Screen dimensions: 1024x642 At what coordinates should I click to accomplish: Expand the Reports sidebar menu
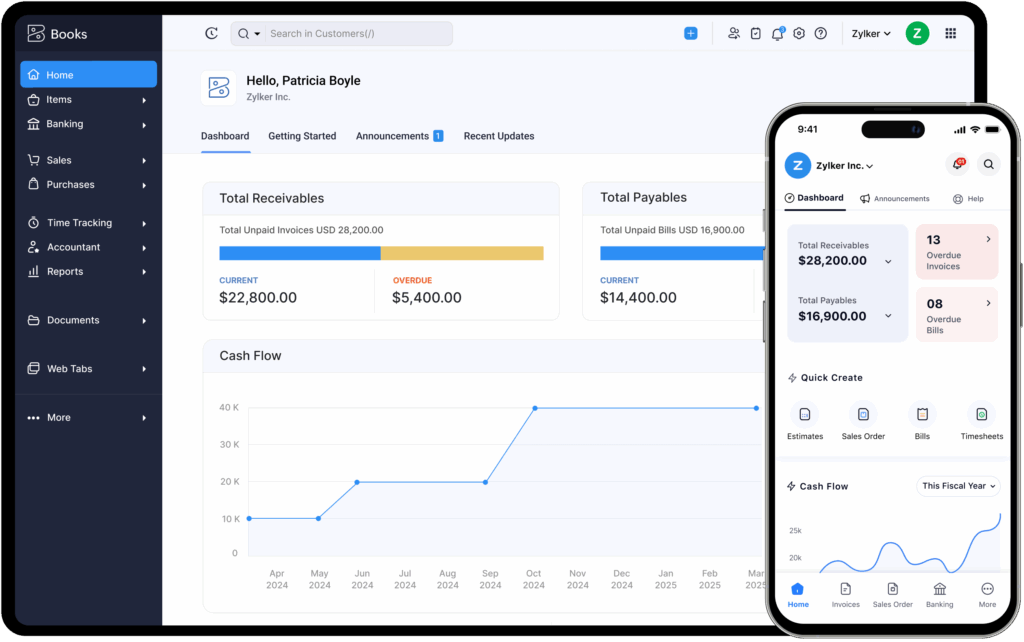click(88, 272)
